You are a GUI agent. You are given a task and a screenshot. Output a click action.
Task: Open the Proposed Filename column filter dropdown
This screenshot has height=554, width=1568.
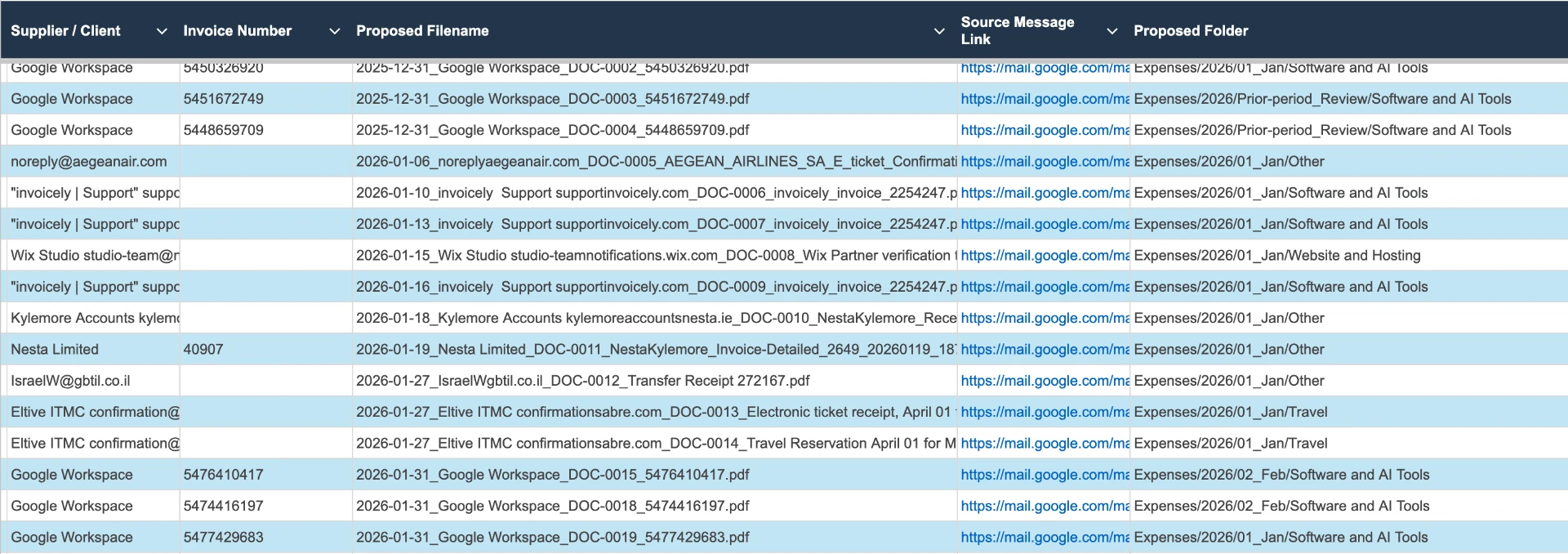(x=939, y=31)
